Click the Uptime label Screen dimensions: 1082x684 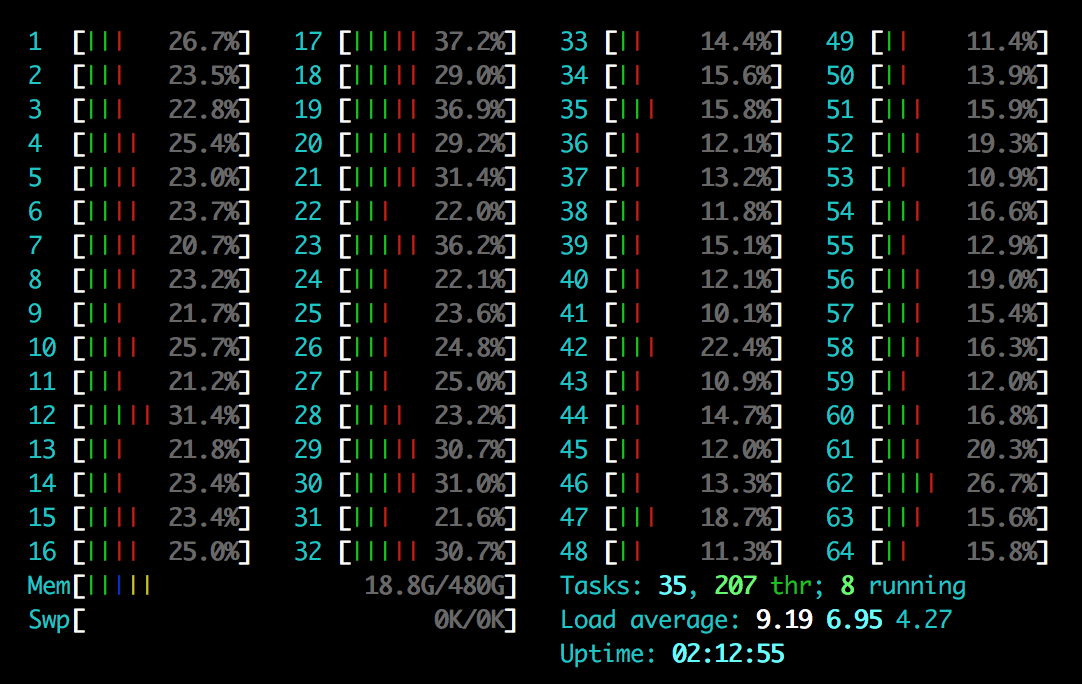point(608,654)
